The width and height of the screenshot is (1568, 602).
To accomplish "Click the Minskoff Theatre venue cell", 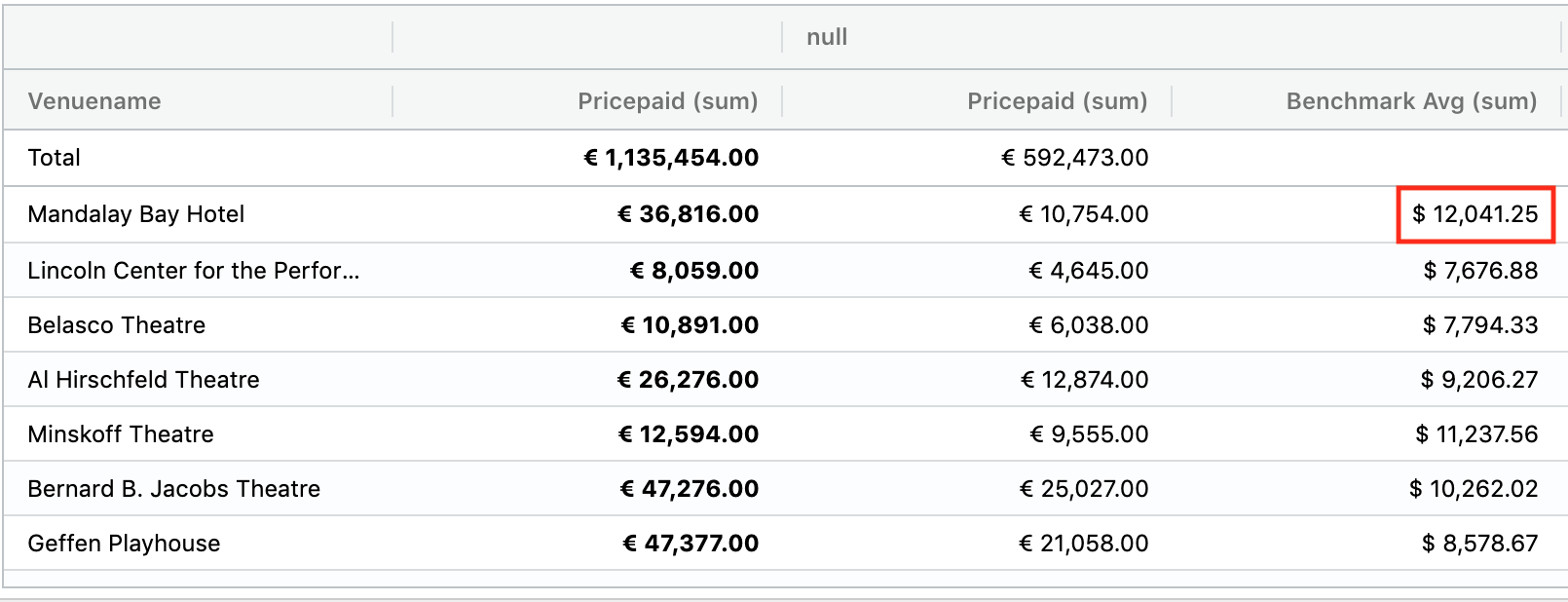I will (x=121, y=434).
